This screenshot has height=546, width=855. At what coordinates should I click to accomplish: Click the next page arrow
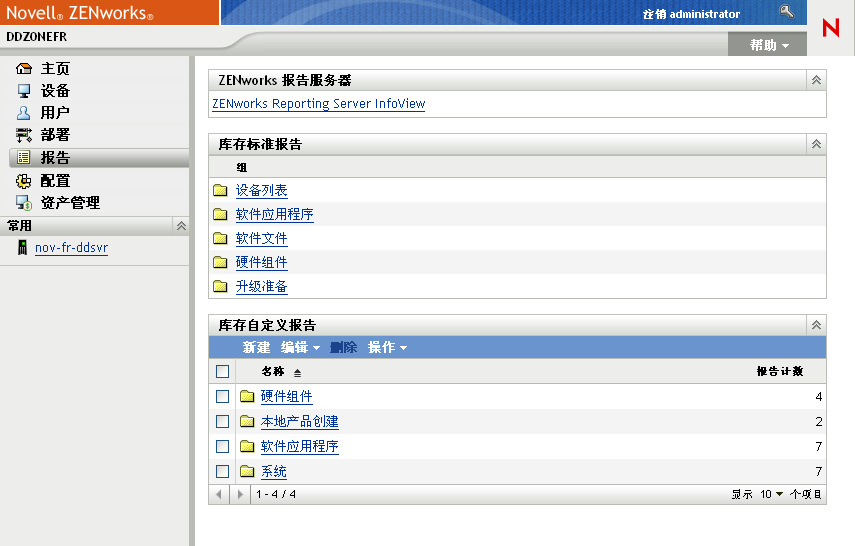coord(240,495)
